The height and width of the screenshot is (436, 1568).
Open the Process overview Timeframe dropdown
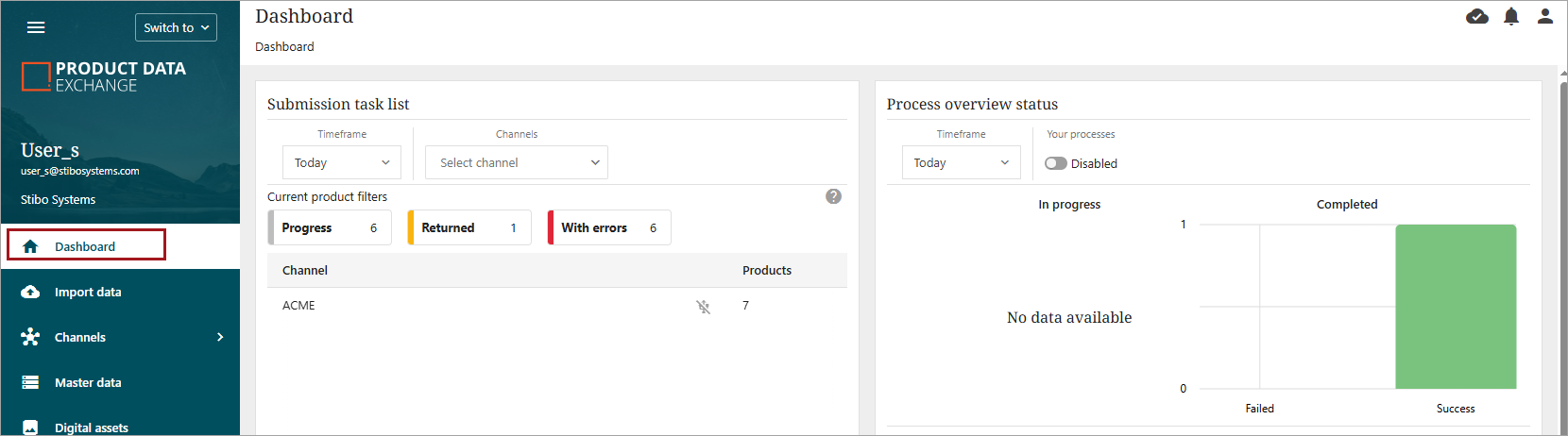click(x=961, y=162)
